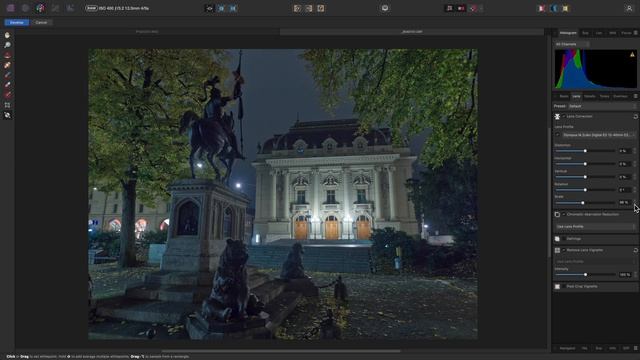Toggle the Lens Correction checkbox
640x360 pixels.
tap(564, 116)
